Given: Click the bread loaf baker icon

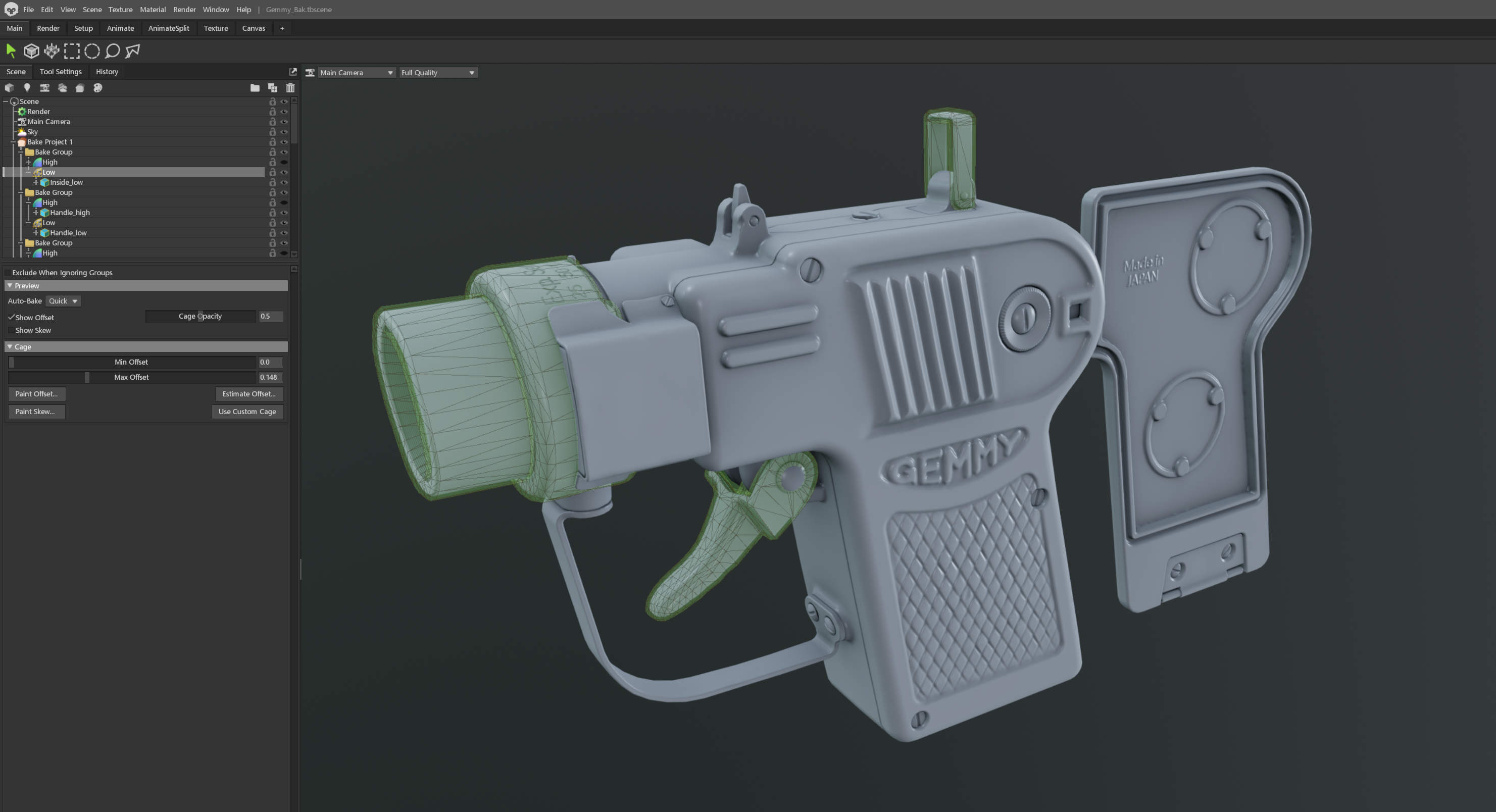Looking at the screenshot, I should [80, 88].
